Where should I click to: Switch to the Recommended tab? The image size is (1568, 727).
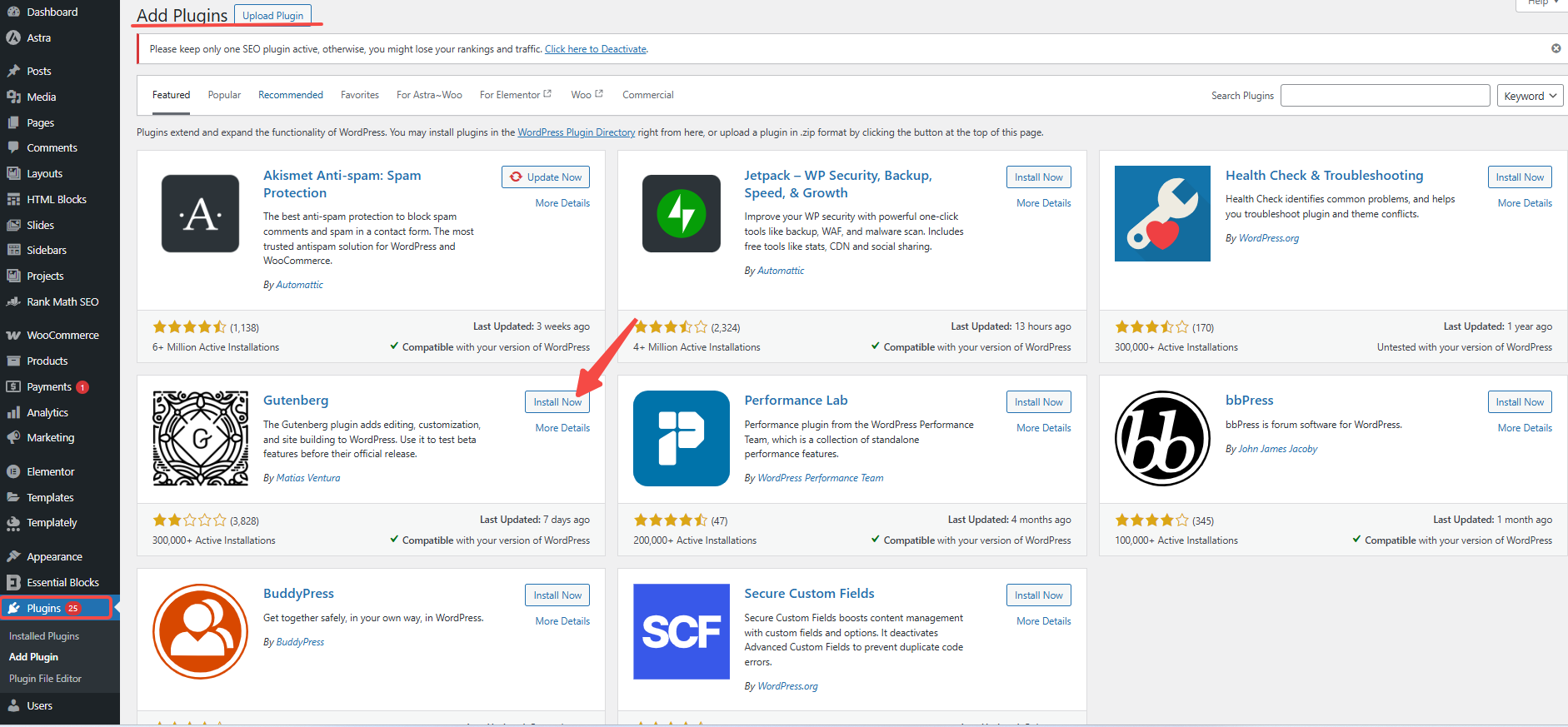291,95
